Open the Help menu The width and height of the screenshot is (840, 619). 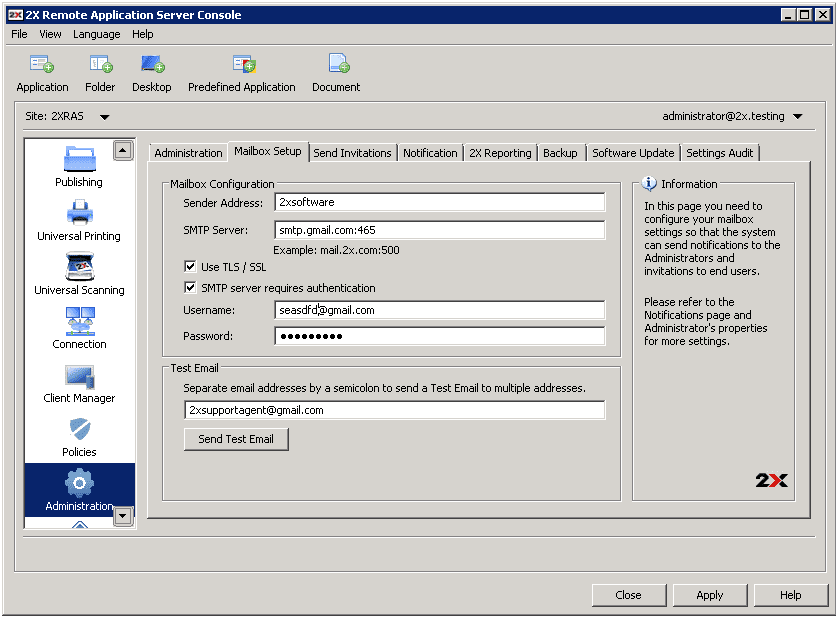pyautogui.click(x=143, y=34)
